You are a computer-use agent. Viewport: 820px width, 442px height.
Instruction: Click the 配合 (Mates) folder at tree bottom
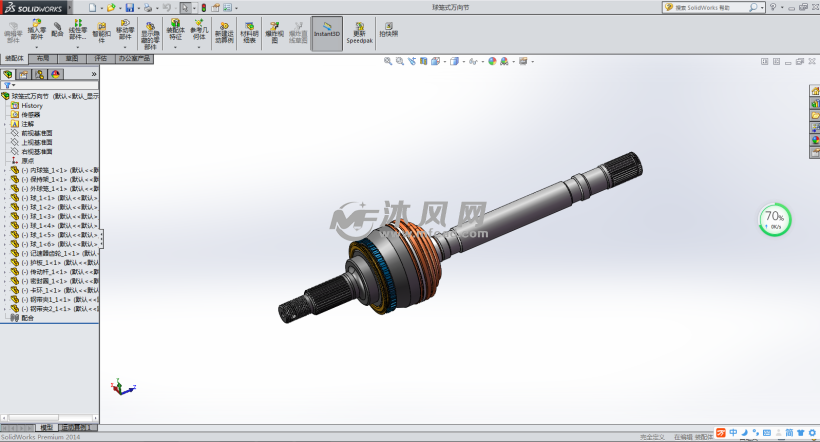coord(22,318)
